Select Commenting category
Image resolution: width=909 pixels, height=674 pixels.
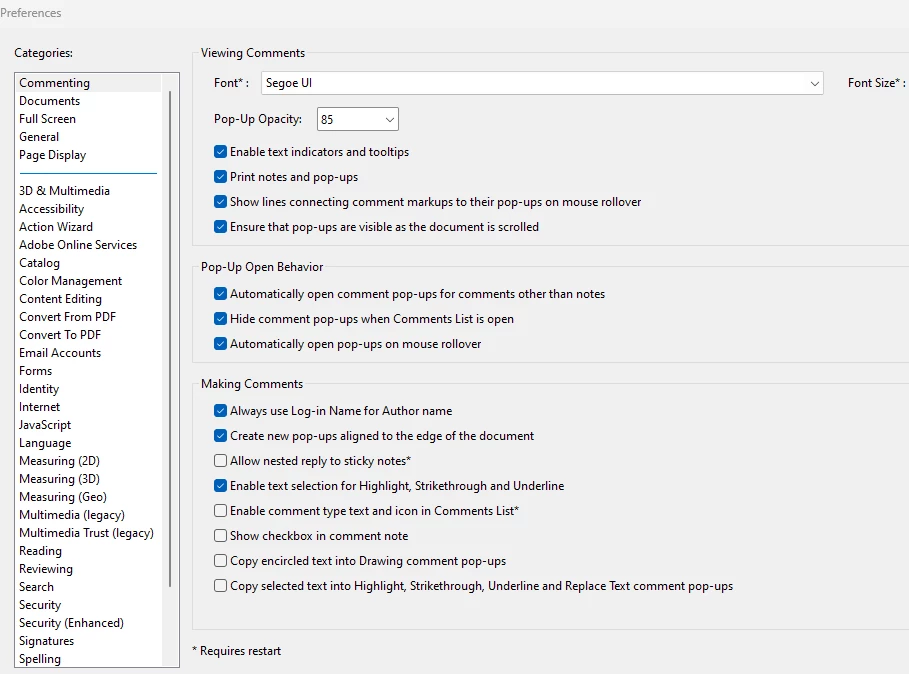coord(89,83)
